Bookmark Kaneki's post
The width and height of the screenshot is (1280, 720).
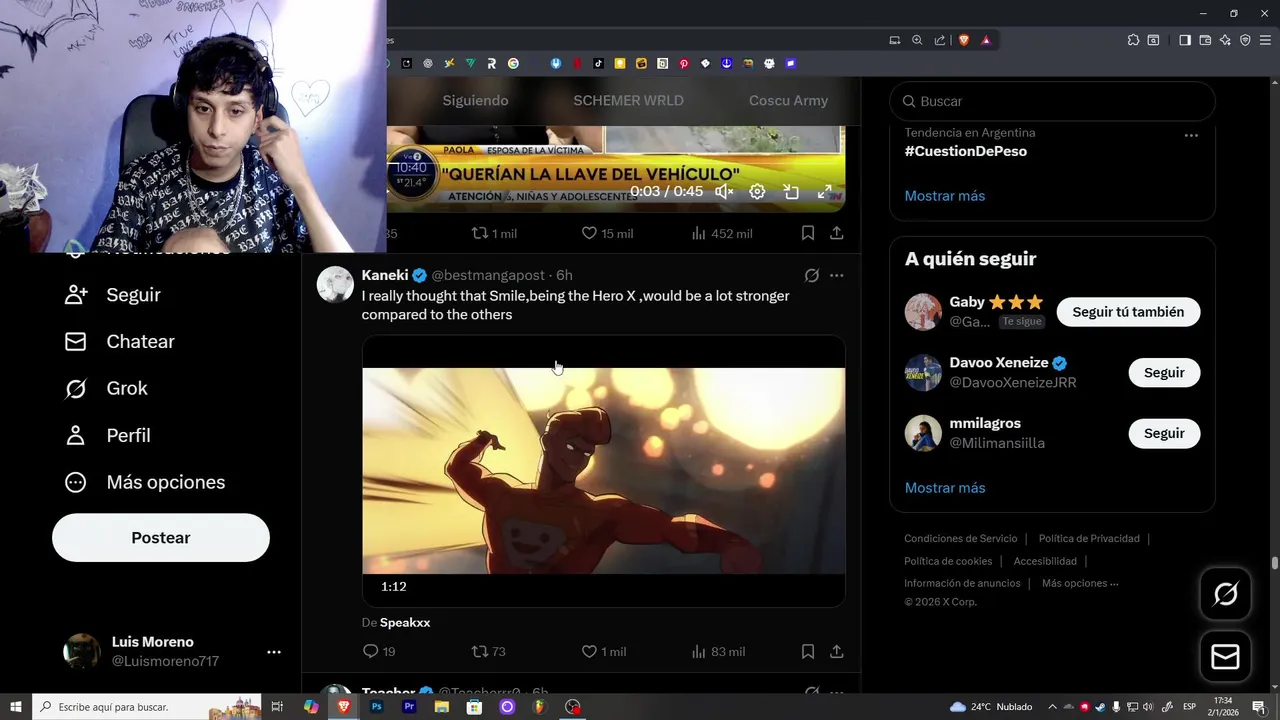[807, 651]
